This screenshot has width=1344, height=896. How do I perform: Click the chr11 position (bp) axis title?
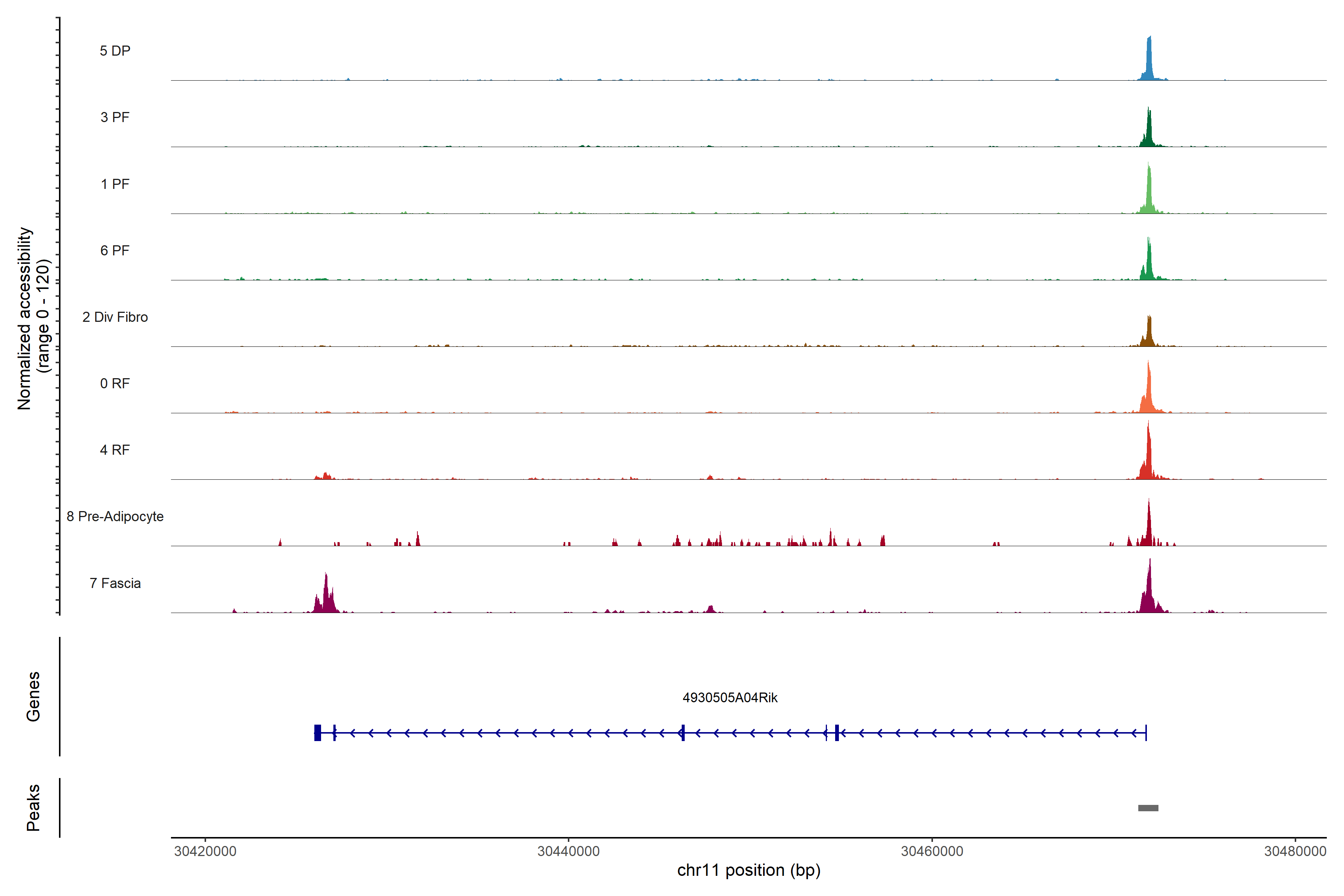coord(749,870)
